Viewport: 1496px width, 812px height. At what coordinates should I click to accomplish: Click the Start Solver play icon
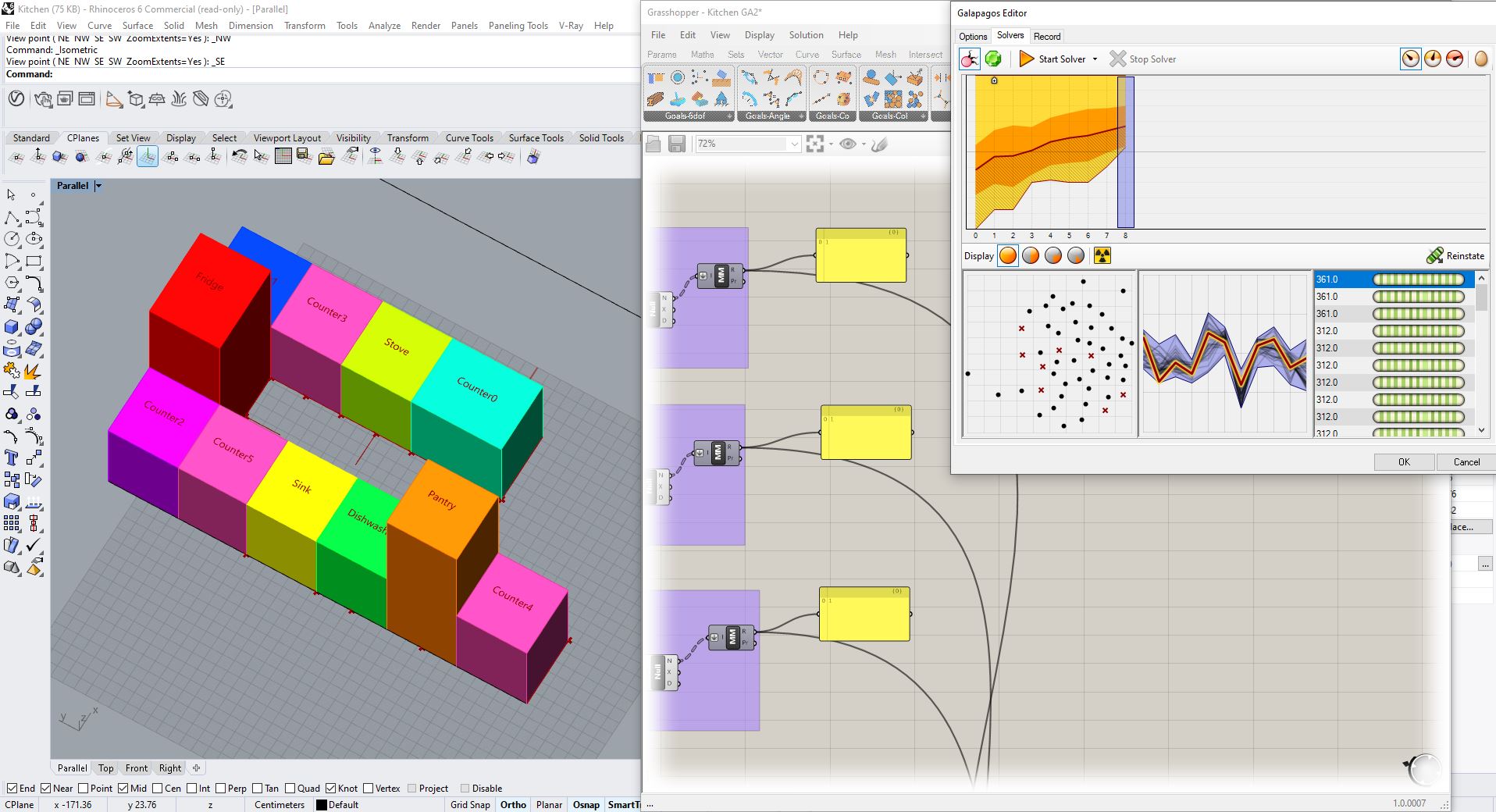pyautogui.click(x=1027, y=59)
